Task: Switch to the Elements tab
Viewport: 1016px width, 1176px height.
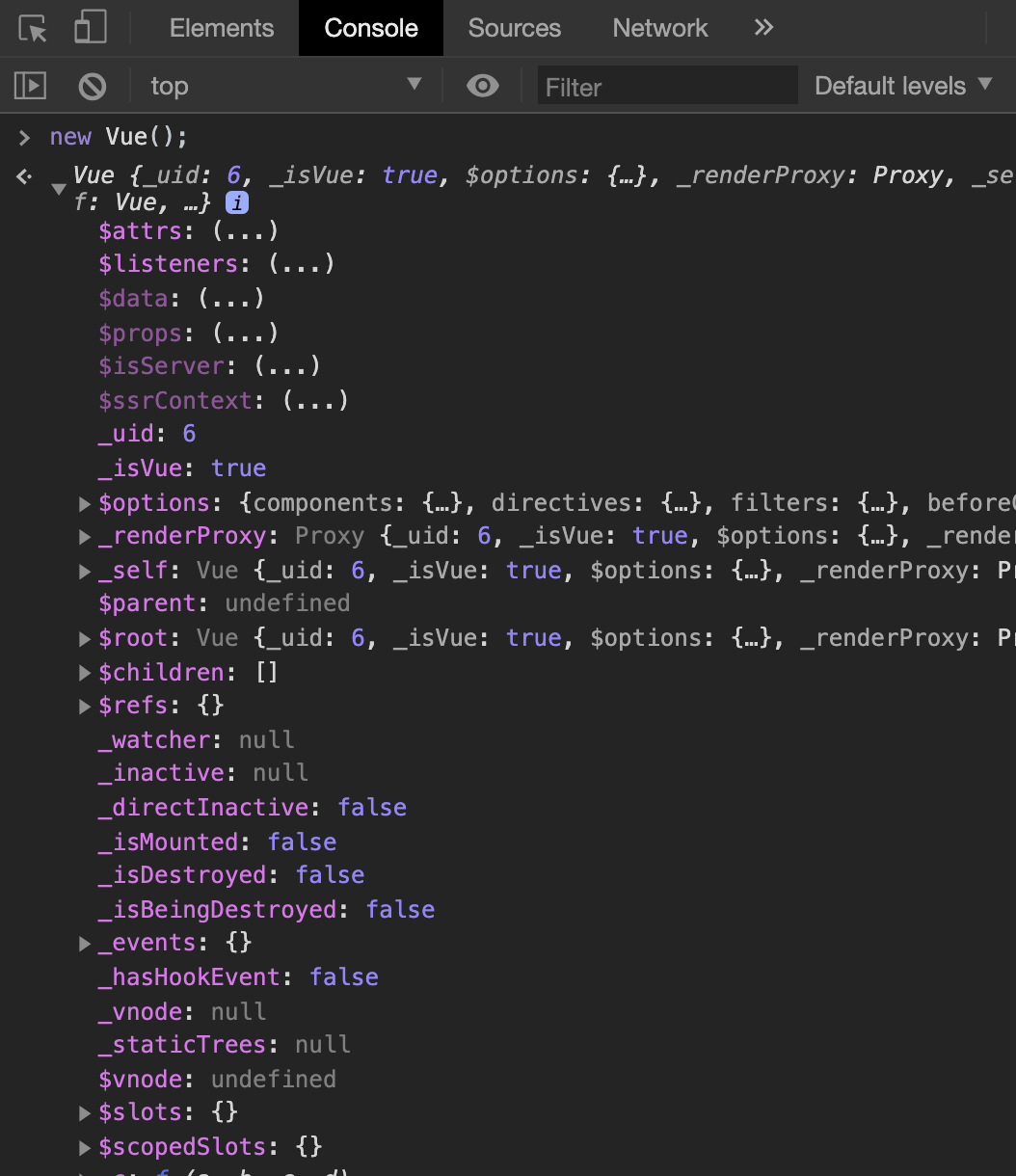Action: [222, 28]
